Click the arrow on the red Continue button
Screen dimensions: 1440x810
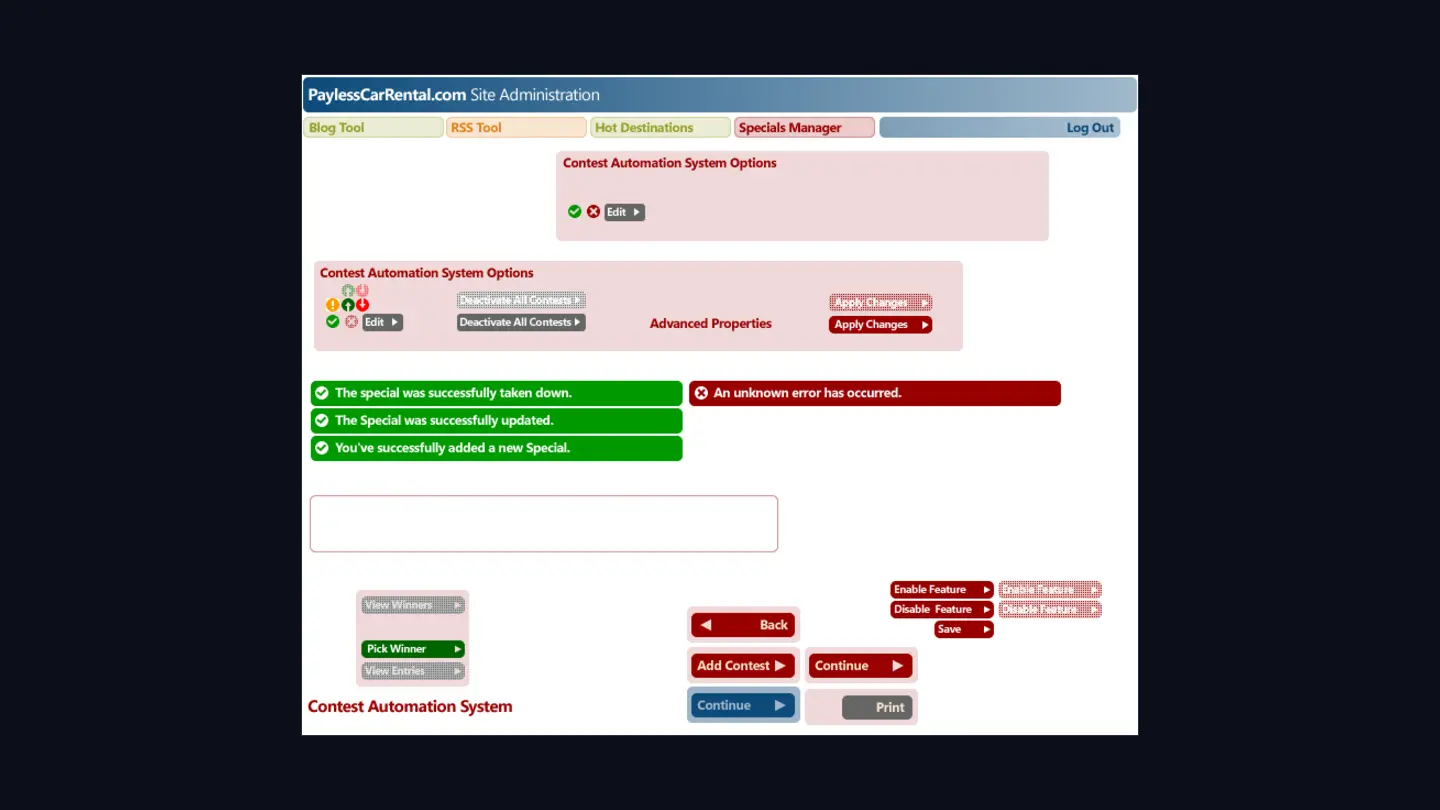pos(897,666)
